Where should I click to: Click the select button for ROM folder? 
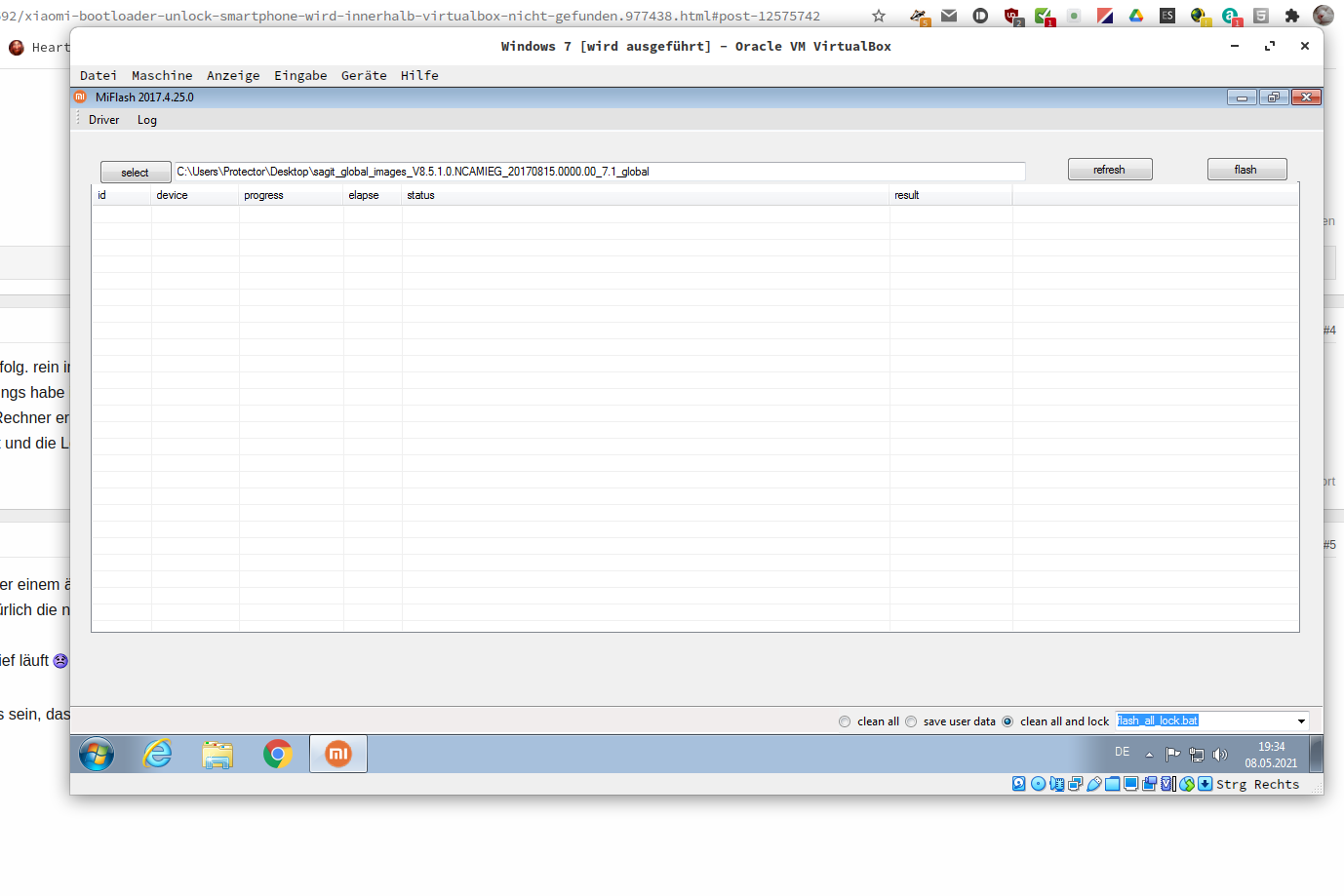tap(136, 173)
